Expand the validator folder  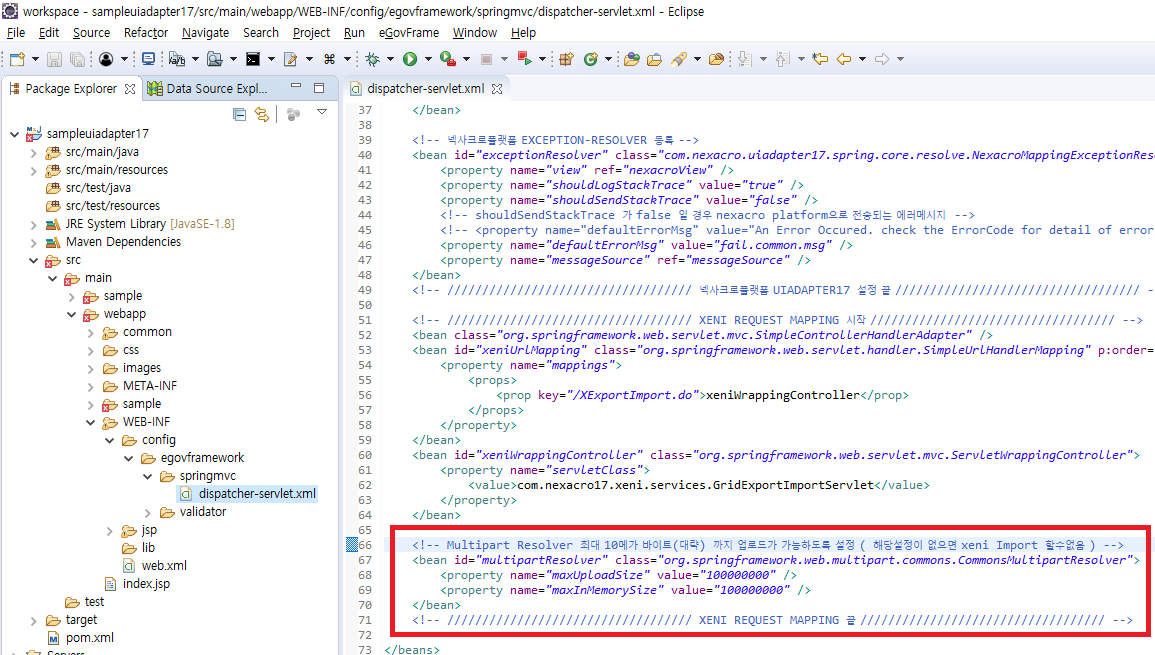point(147,512)
